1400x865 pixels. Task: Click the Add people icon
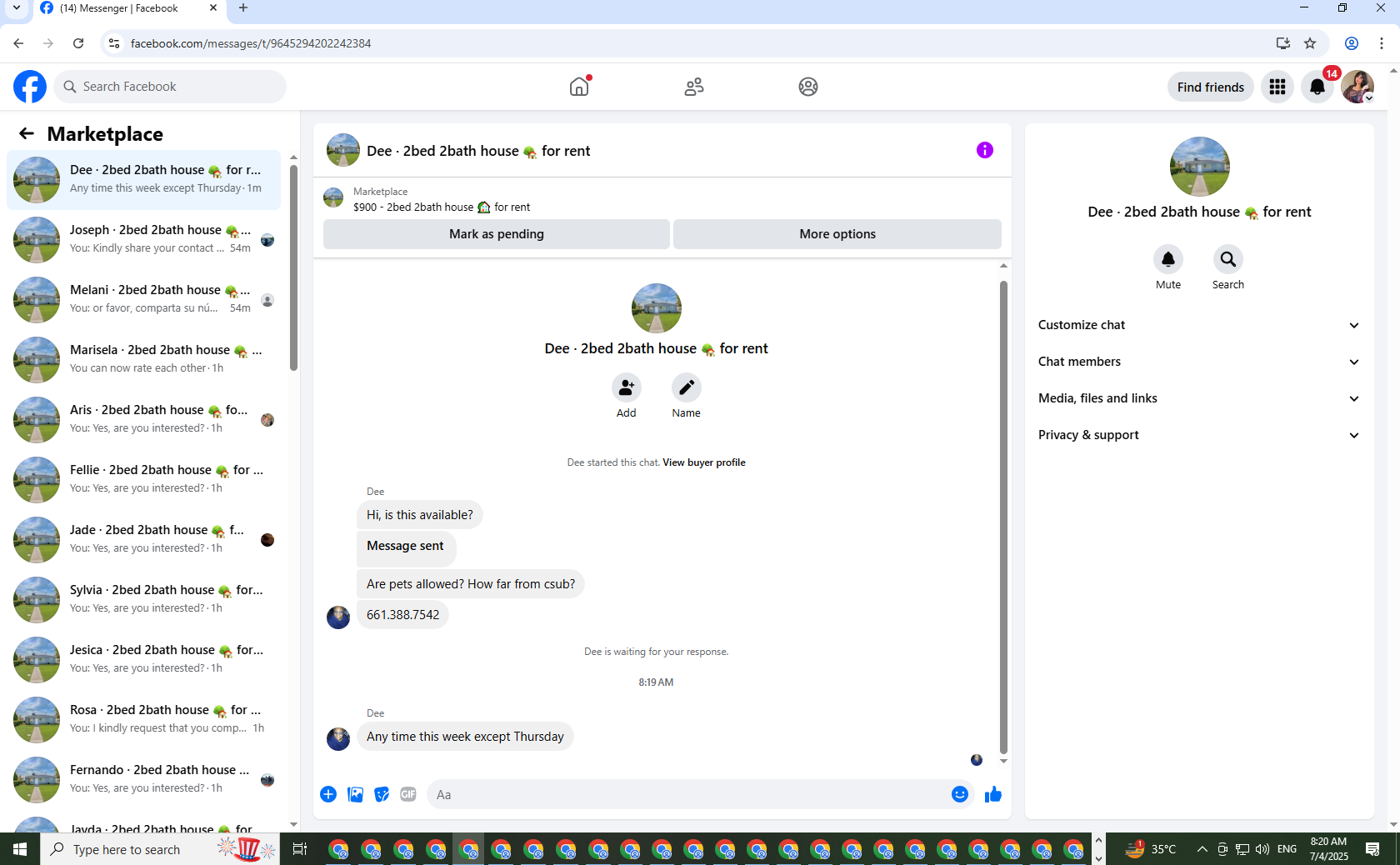(627, 387)
